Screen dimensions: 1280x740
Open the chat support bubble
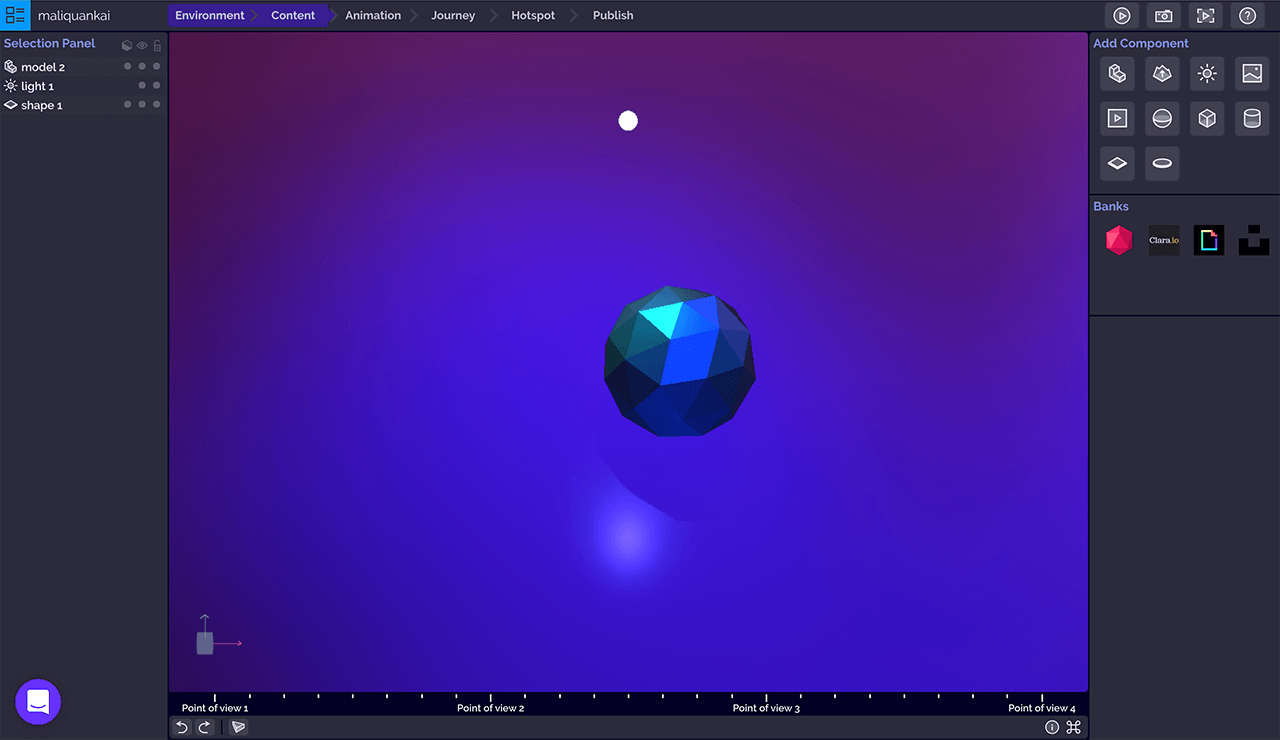point(38,702)
